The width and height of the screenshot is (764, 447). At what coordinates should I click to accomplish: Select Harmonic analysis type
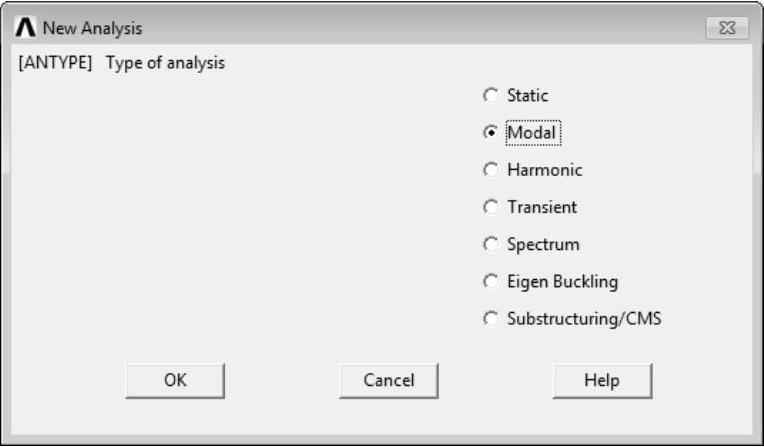click(x=490, y=170)
